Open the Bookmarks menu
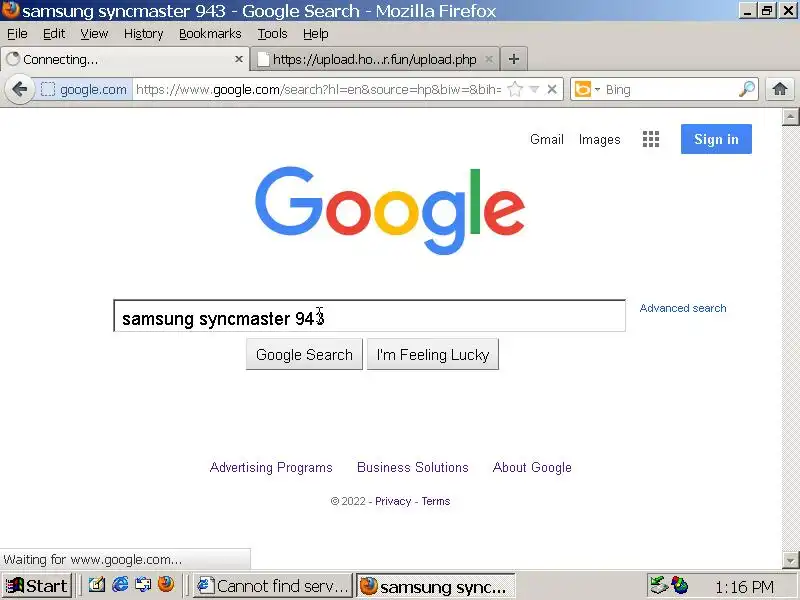The image size is (800, 600). [x=210, y=34]
